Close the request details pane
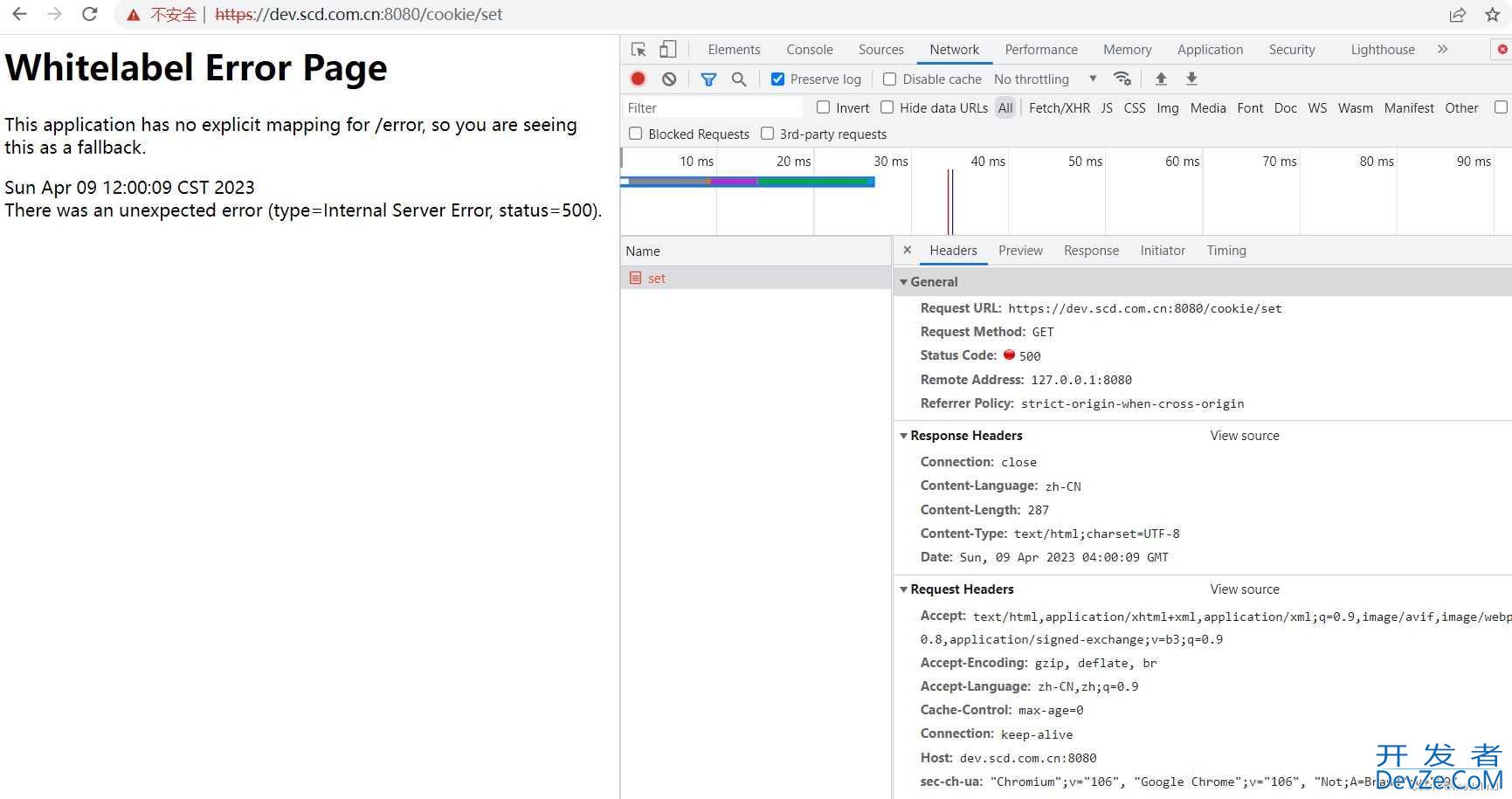1512x799 pixels. [x=908, y=250]
